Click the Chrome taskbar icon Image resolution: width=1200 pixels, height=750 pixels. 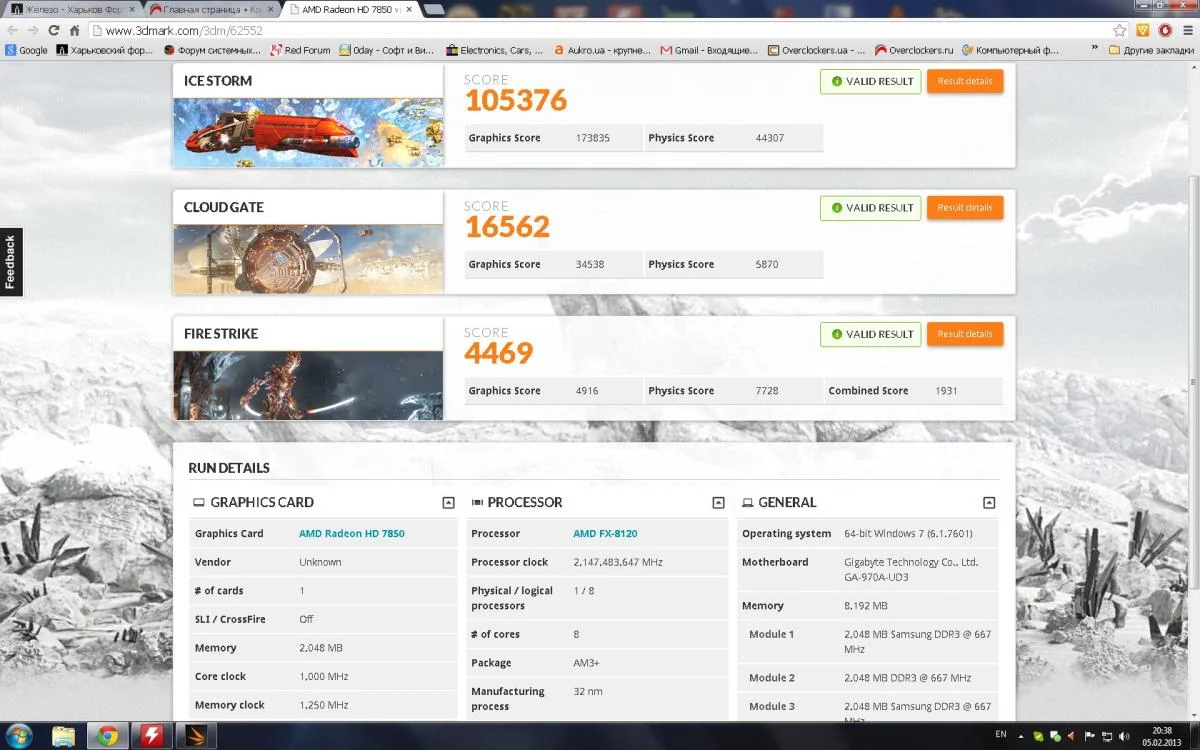(x=108, y=736)
